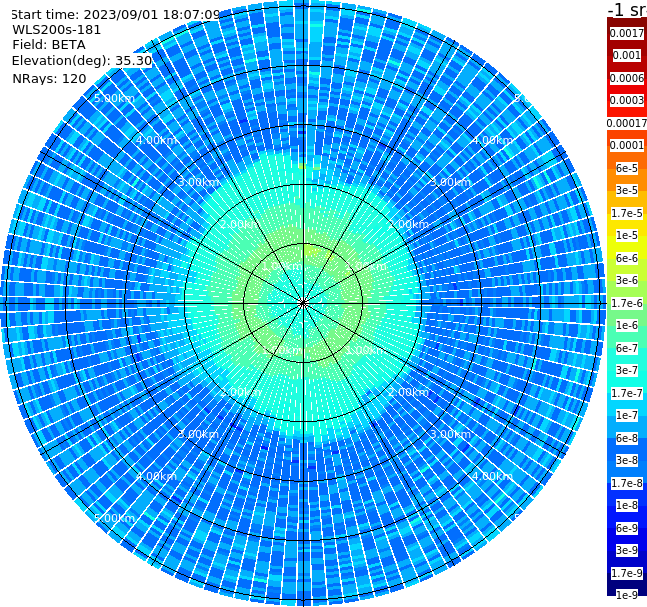Select the 0.0003 colorbar value
647x607 pixels.
[627, 100]
